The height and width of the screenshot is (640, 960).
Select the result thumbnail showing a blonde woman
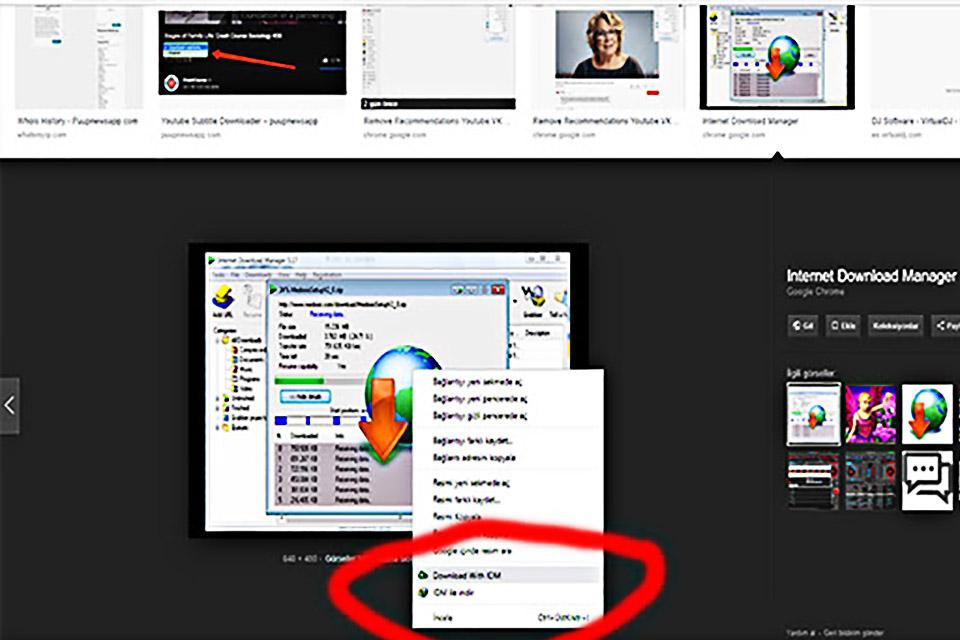point(607,58)
